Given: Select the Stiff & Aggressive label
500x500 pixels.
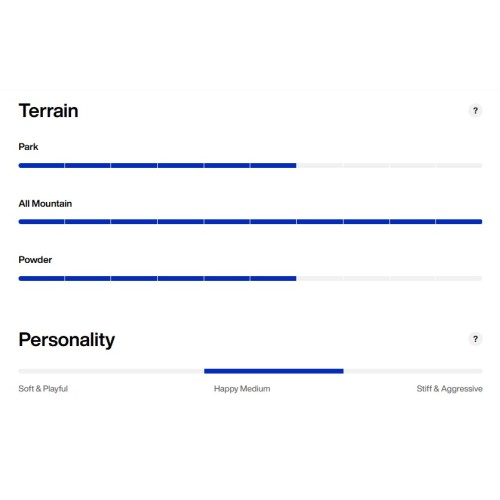Looking at the screenshot, I should (x=449, y=389).
